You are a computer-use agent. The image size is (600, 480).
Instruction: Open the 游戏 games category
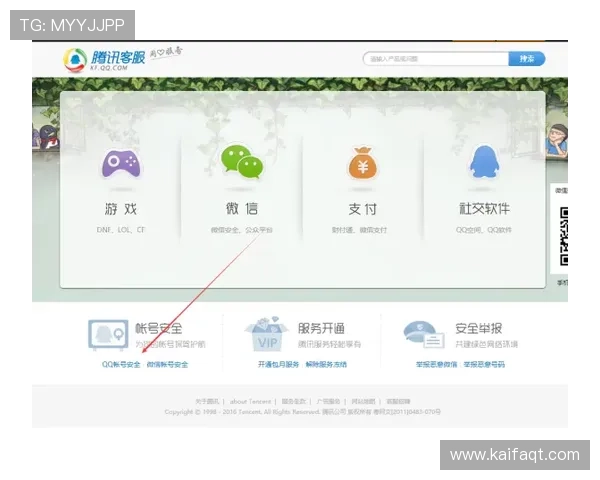[x=121, y=209]
